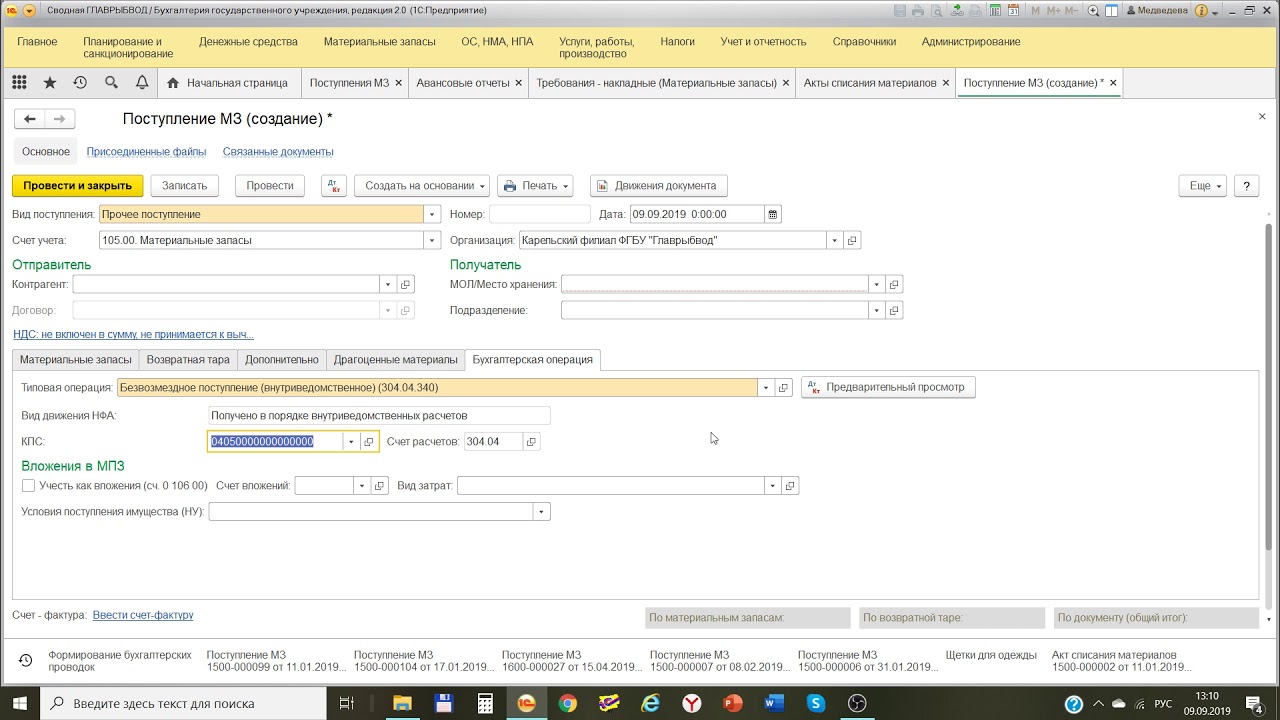Open МОЛ/Место хранения record icon
This screenshot has width=1280, height=720.
pyautogui.click(x=895, y=285)
